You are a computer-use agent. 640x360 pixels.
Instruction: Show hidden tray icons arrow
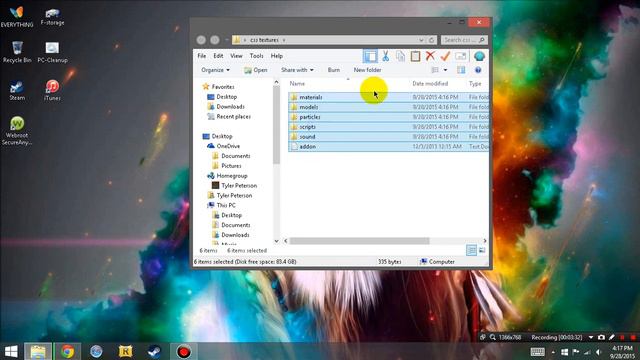(553, 352)
